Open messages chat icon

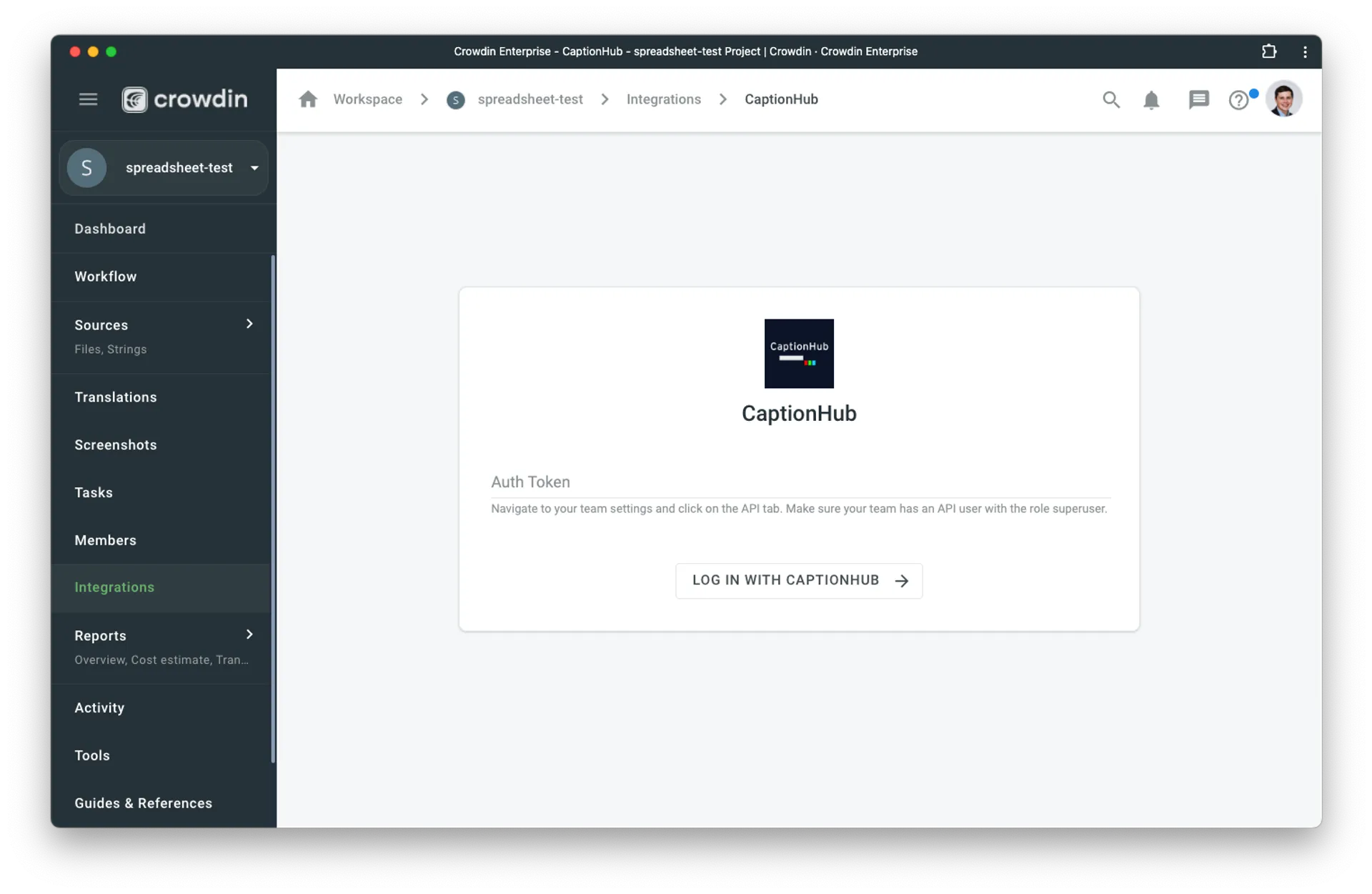1198,99
